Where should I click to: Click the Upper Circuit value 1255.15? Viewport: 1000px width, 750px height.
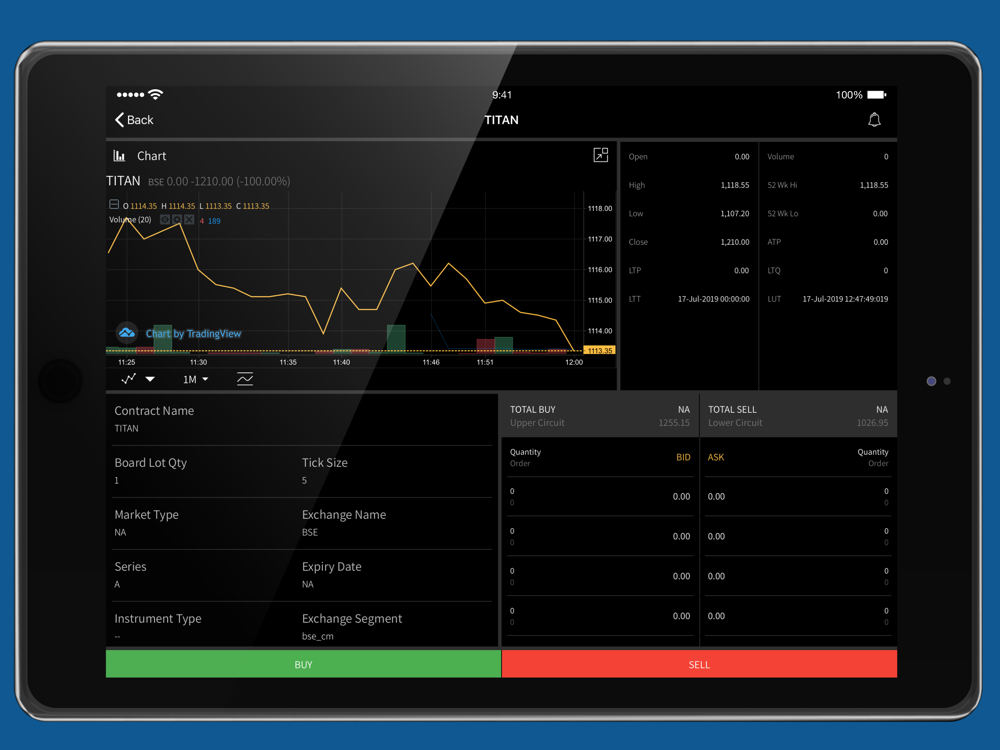click(674, 423)
